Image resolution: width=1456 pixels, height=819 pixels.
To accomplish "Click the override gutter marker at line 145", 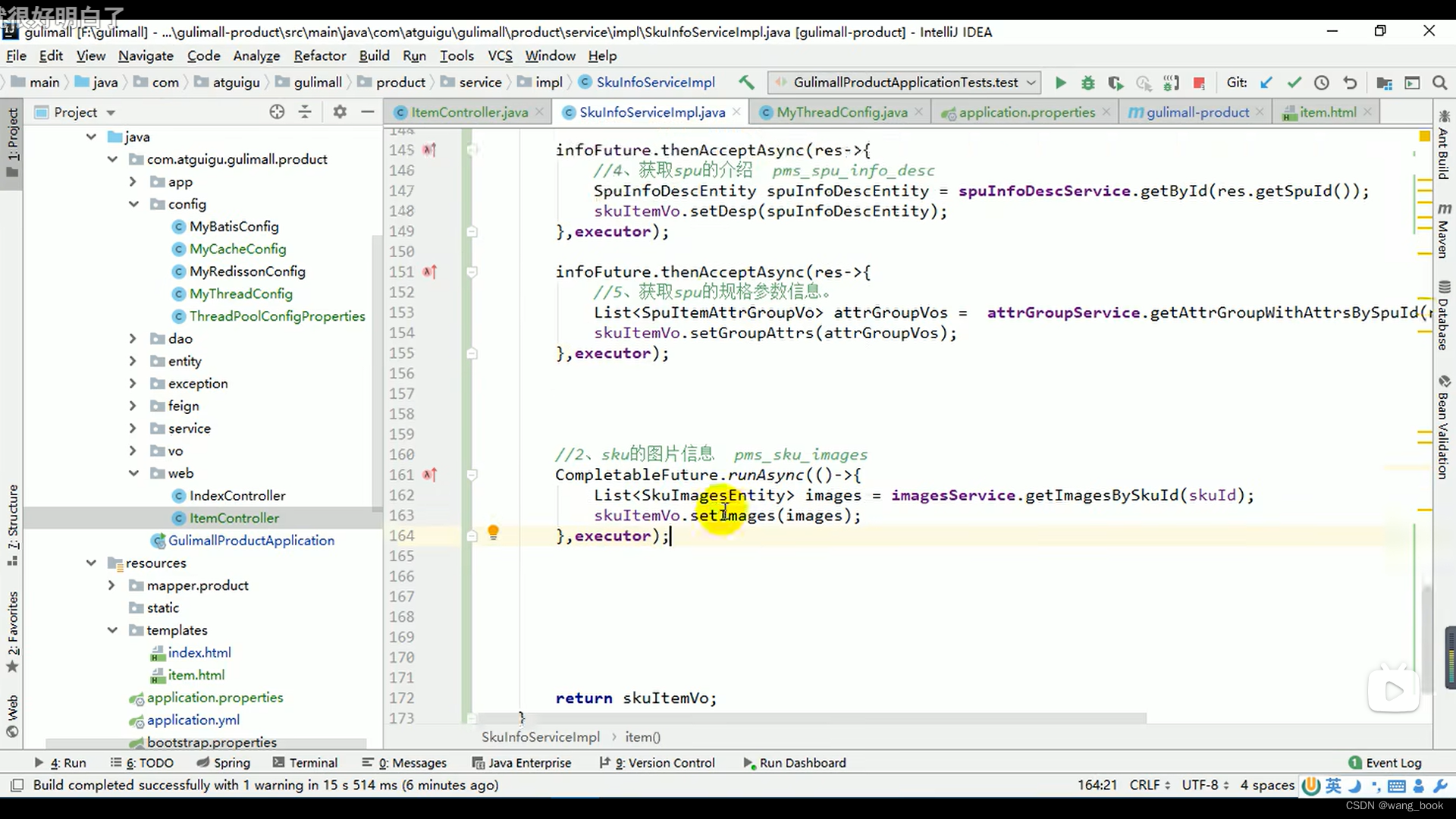I will pos(430,150).
